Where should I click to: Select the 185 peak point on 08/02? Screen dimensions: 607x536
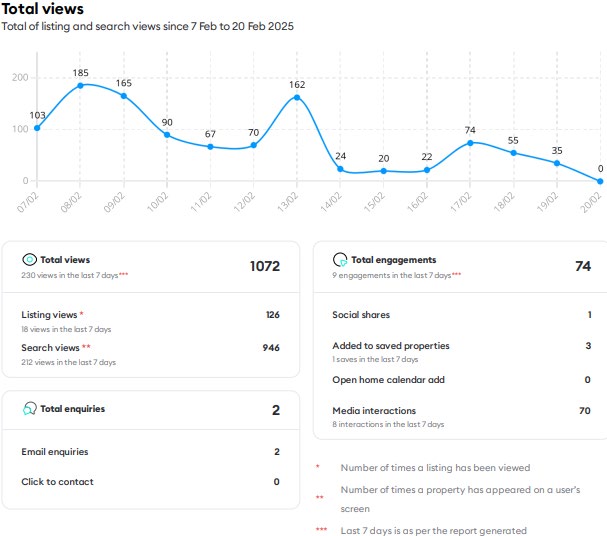click(80, 85)
